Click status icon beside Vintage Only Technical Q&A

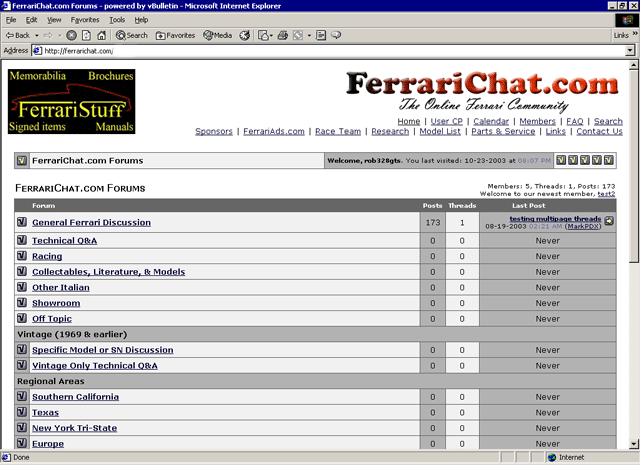click(22, 365)
